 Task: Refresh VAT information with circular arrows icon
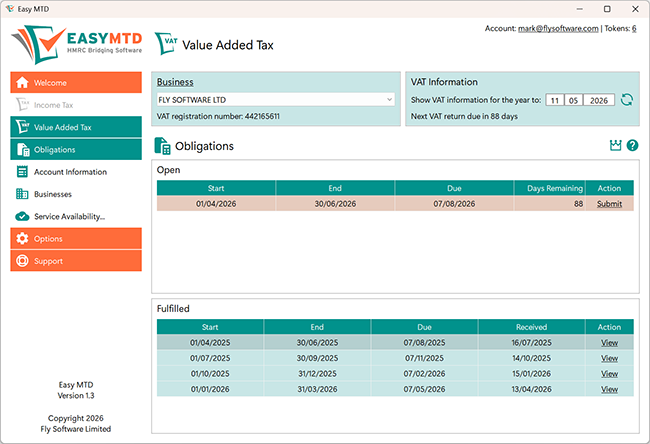[x=627, y=99]
